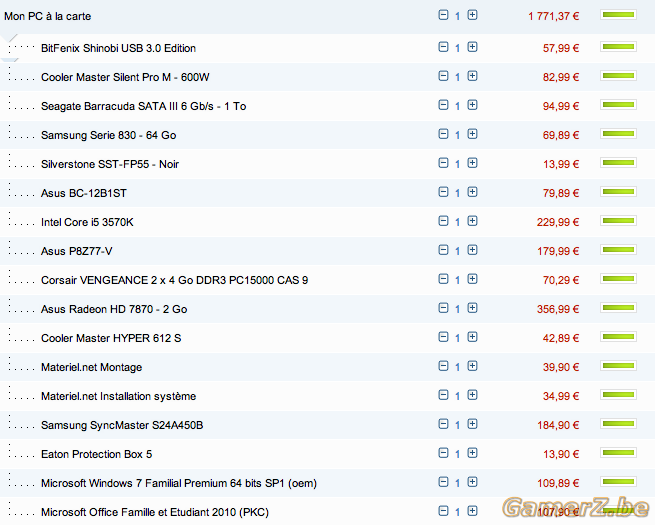The height and width of the screenshot is (525, 655).
Task: Decrease Asus BC-12B1ST quantity
Action: [x=443, y=192]
